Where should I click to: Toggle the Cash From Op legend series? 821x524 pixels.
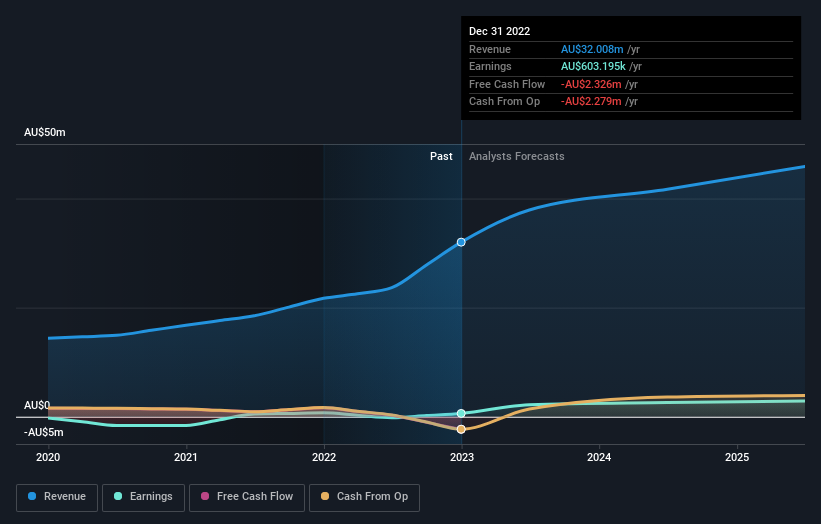point(364,497)
